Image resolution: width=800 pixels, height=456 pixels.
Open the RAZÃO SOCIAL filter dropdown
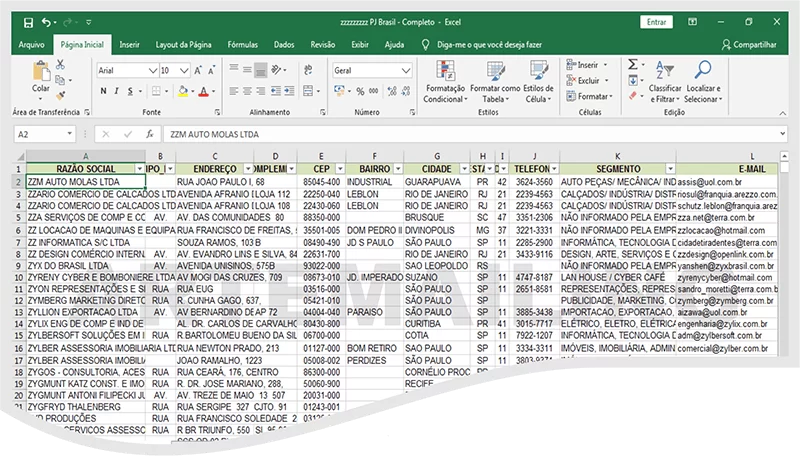point(140,169)
